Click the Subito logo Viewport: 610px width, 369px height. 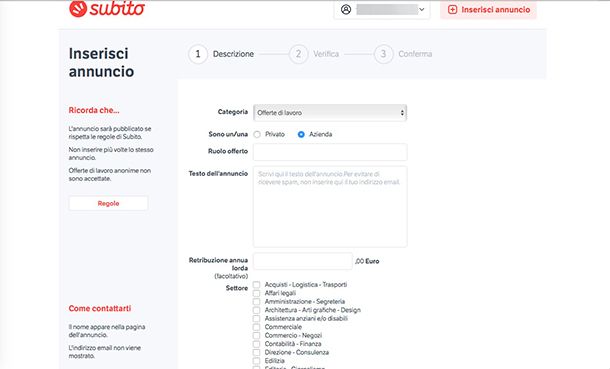(x=107, y=9)
